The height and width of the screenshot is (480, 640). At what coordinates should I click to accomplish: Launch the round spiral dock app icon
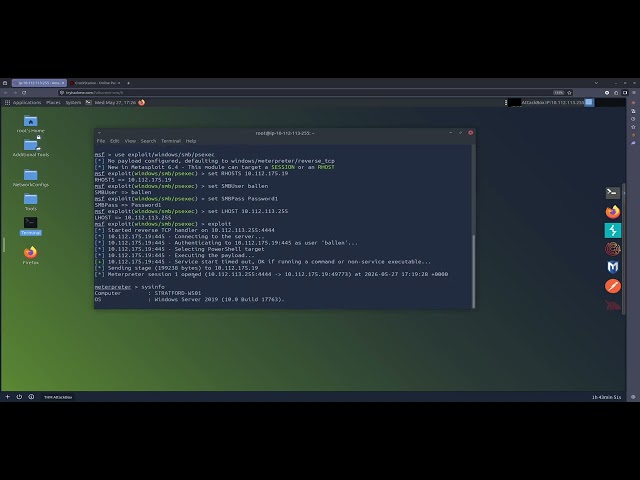coord(613,249)
